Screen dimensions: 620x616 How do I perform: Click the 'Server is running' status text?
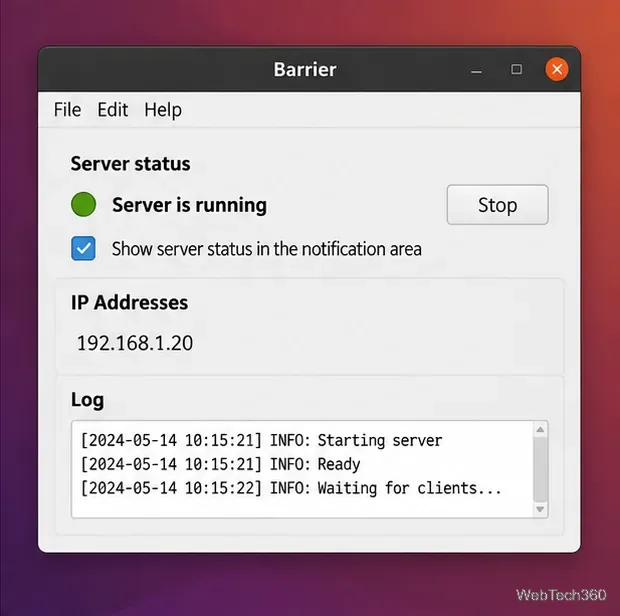[189, 205]
